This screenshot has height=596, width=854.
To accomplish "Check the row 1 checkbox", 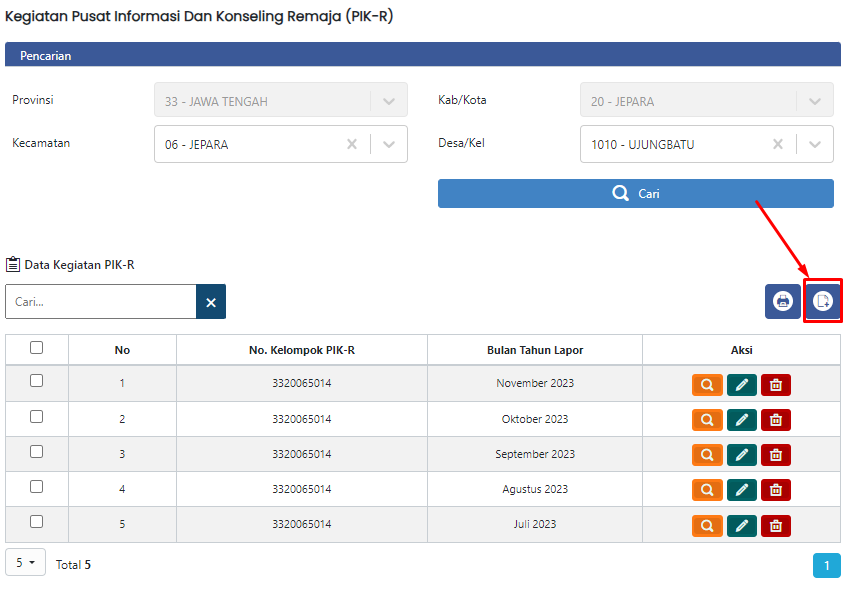I will tap(36, 381).
